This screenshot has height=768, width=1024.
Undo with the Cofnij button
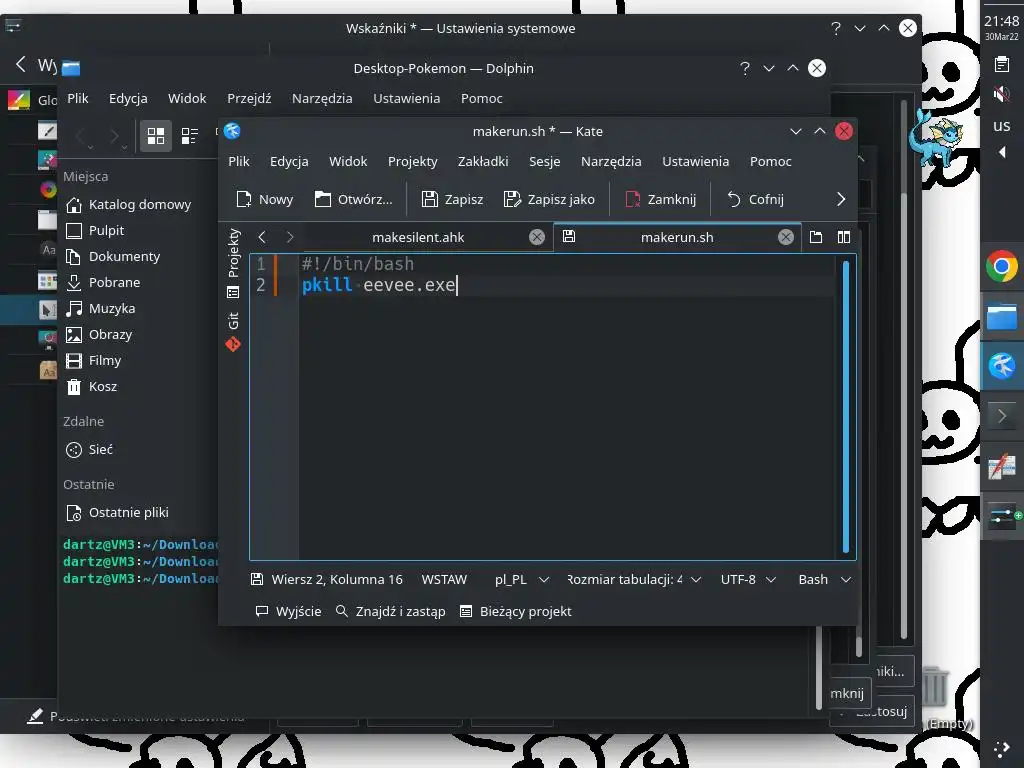[x=755, y=199]
